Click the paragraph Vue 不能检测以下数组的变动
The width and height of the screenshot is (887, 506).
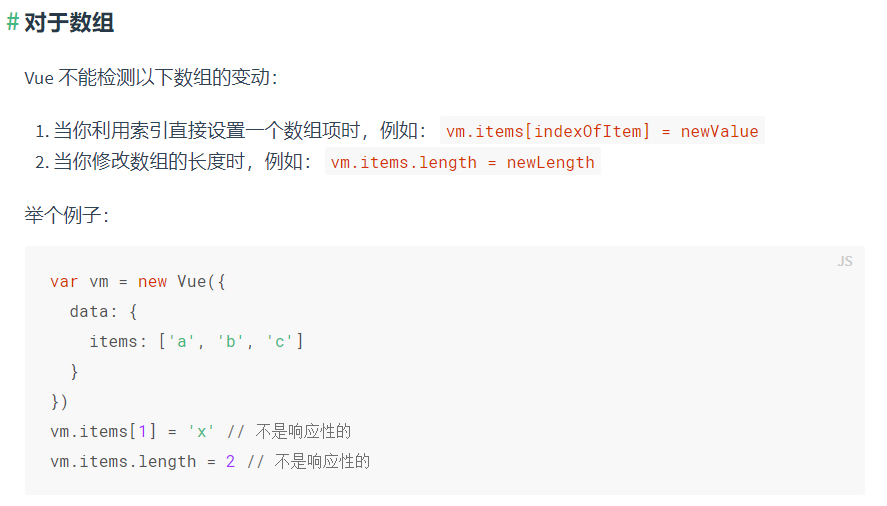tap(151, 78)
